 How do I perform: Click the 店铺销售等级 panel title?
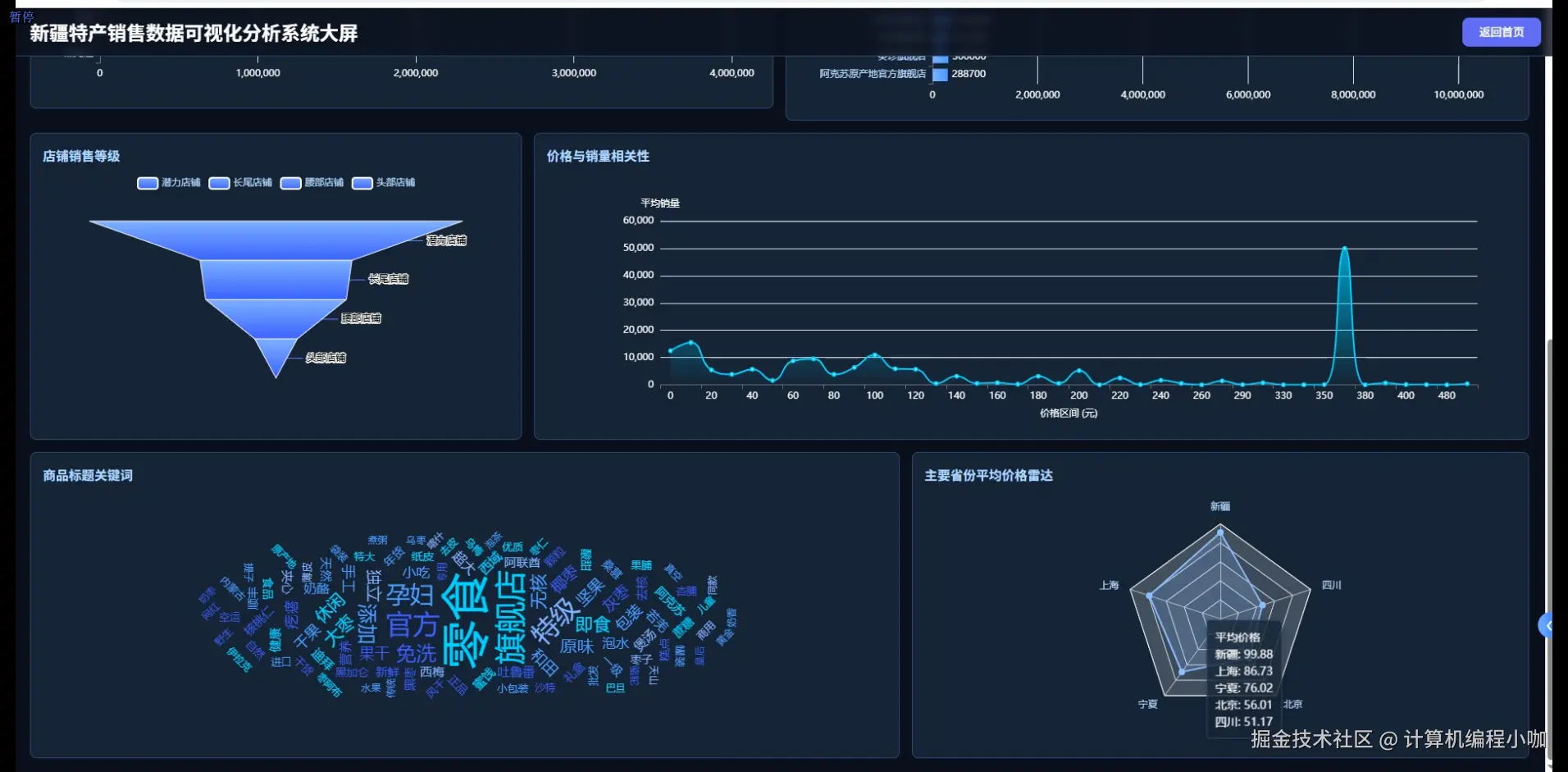click(x=81, y=156)
